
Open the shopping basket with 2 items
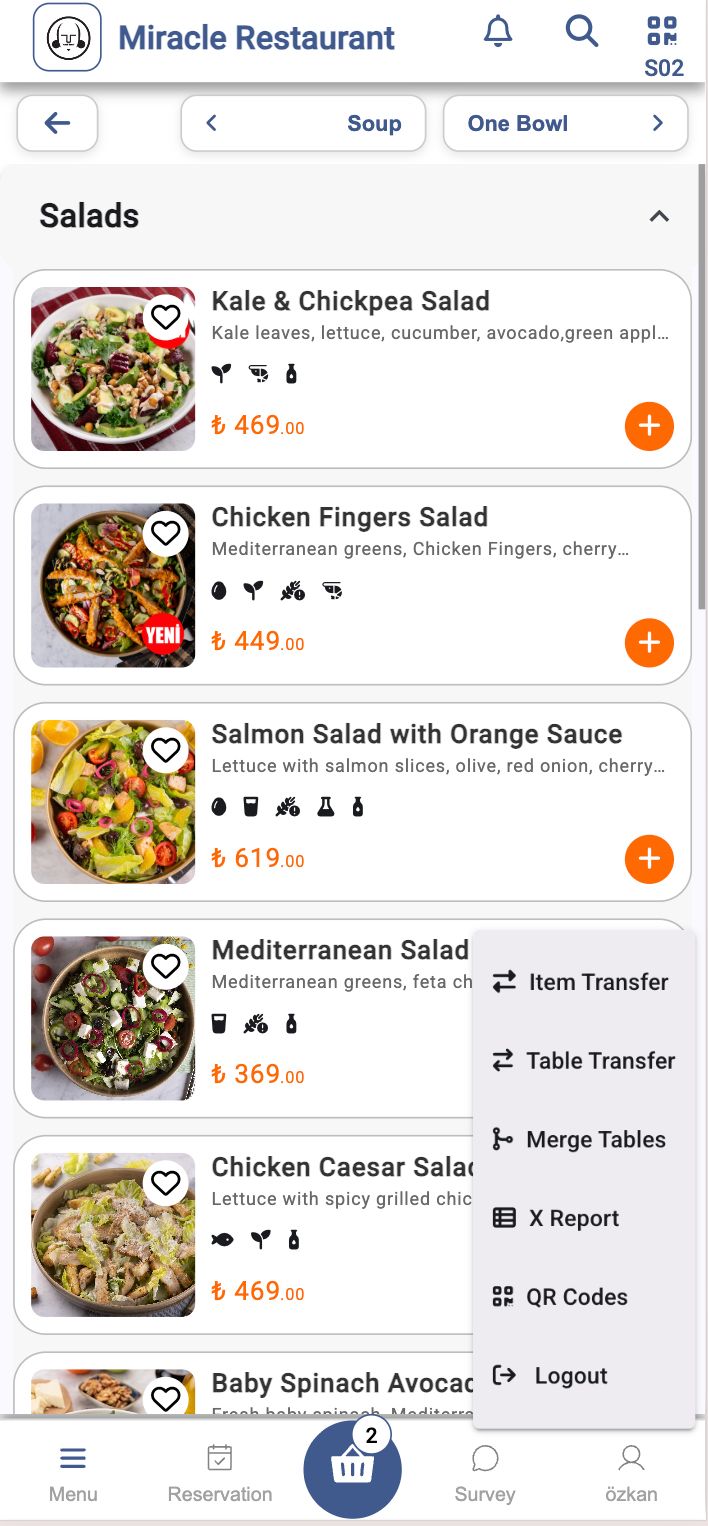352,1468
